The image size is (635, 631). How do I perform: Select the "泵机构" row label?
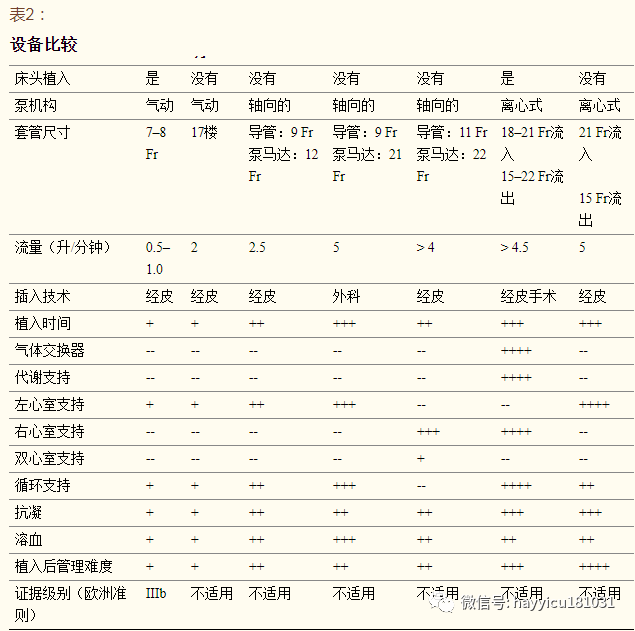coord(36,106)
